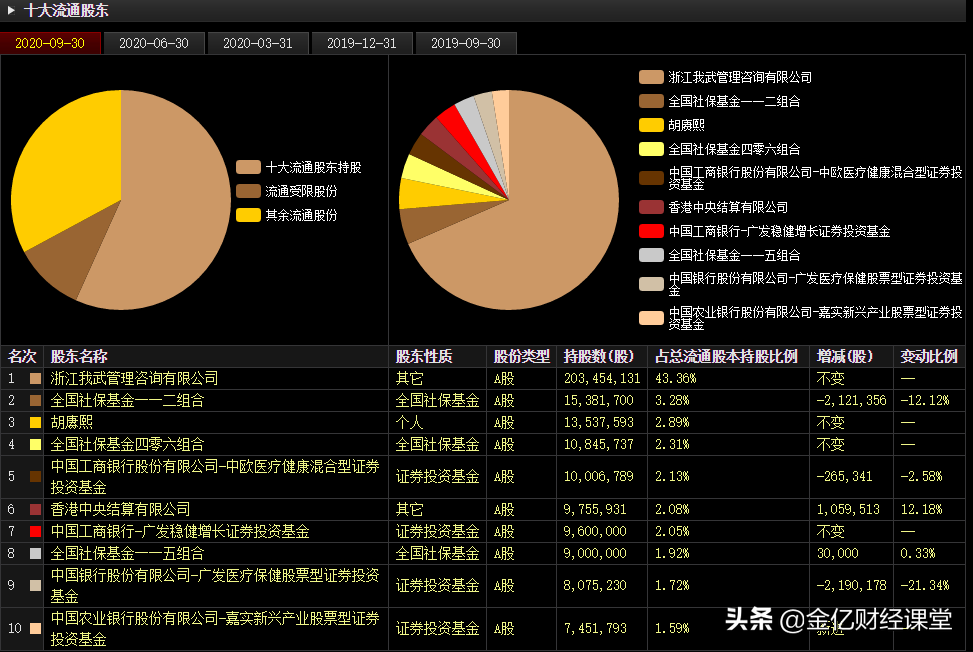Sort by 占总流通股本持股比例 header
The image size is (973, 652).
point(726,357)
